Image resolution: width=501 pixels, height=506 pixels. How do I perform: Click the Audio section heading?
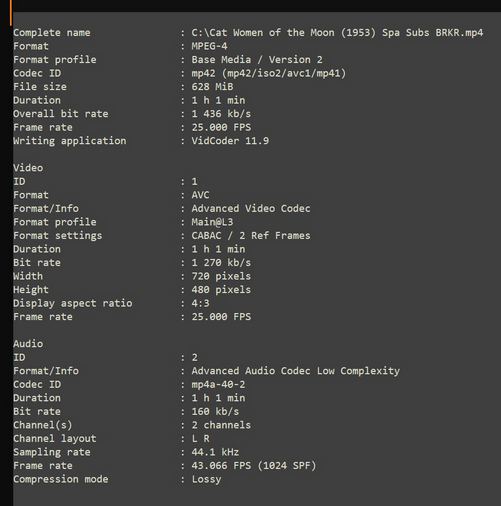coord(28,344)
